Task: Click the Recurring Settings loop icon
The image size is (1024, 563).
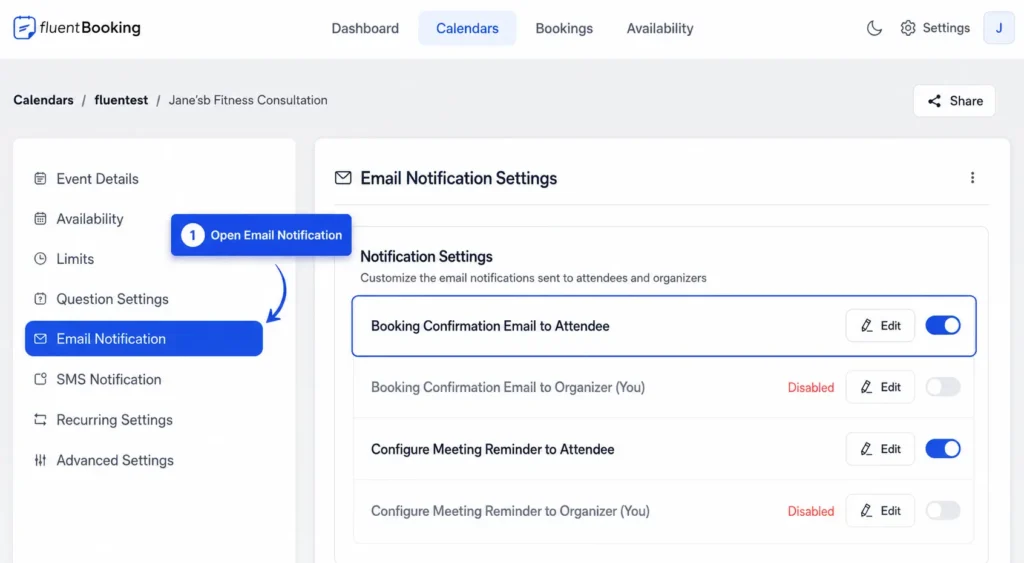Action: pyautogui.click(x=40, y=419)
